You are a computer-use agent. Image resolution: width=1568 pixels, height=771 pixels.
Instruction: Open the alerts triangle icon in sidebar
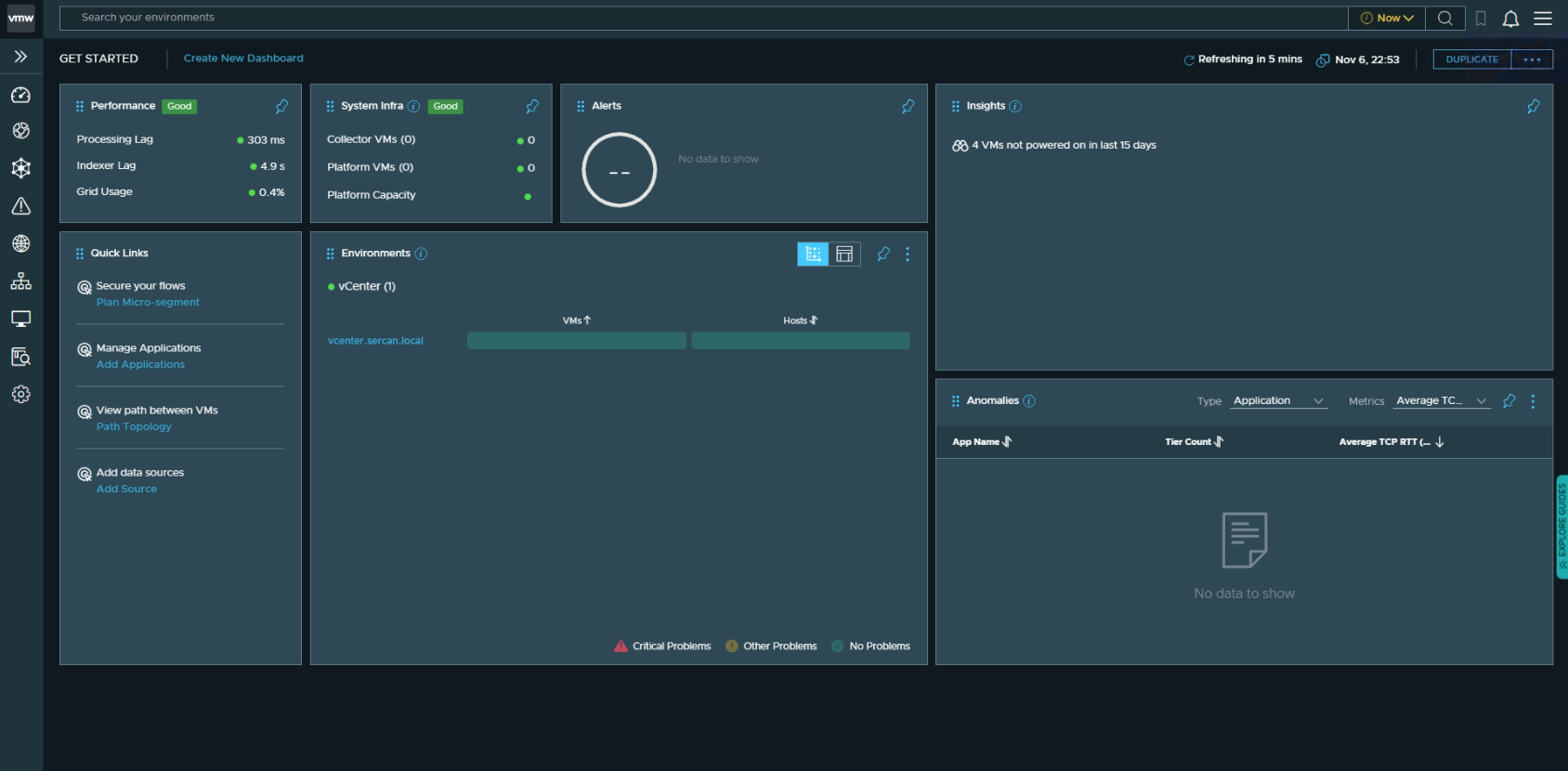pyautogui.click(x=20, y=206)
